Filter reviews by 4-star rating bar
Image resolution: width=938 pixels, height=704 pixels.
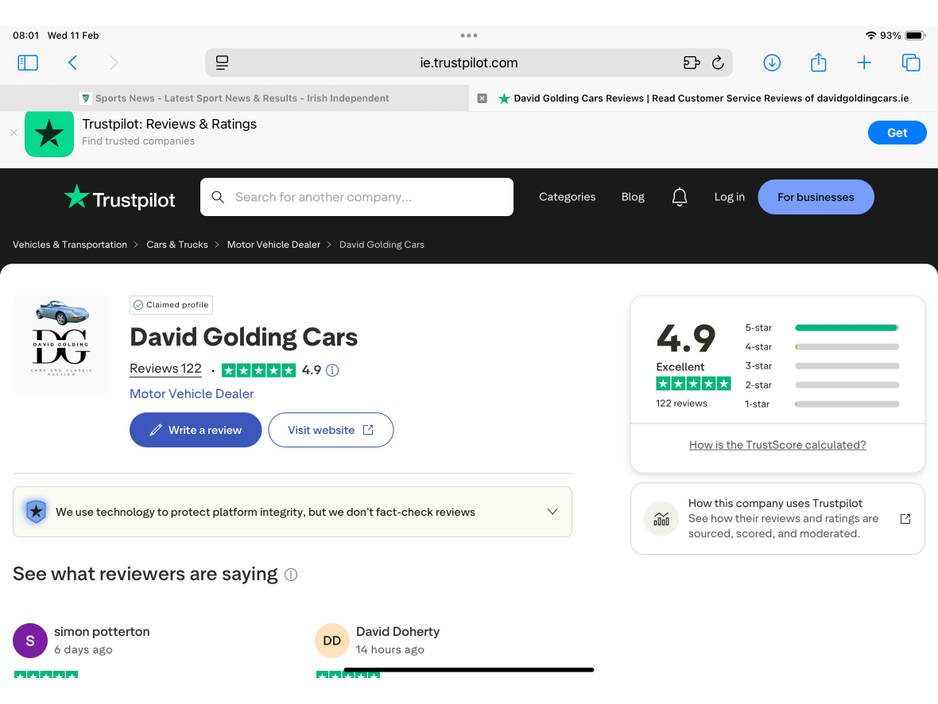[x=846, y=347]
